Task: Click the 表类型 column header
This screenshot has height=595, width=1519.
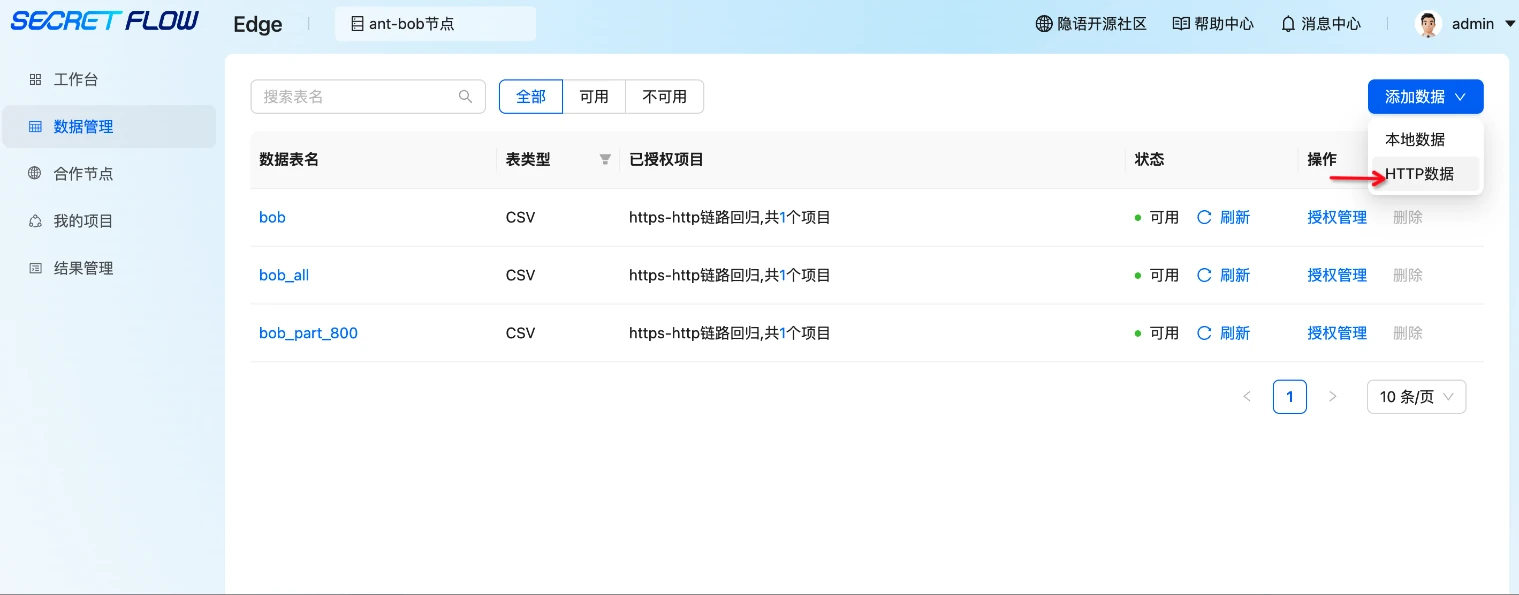Action: coord(528,159)
